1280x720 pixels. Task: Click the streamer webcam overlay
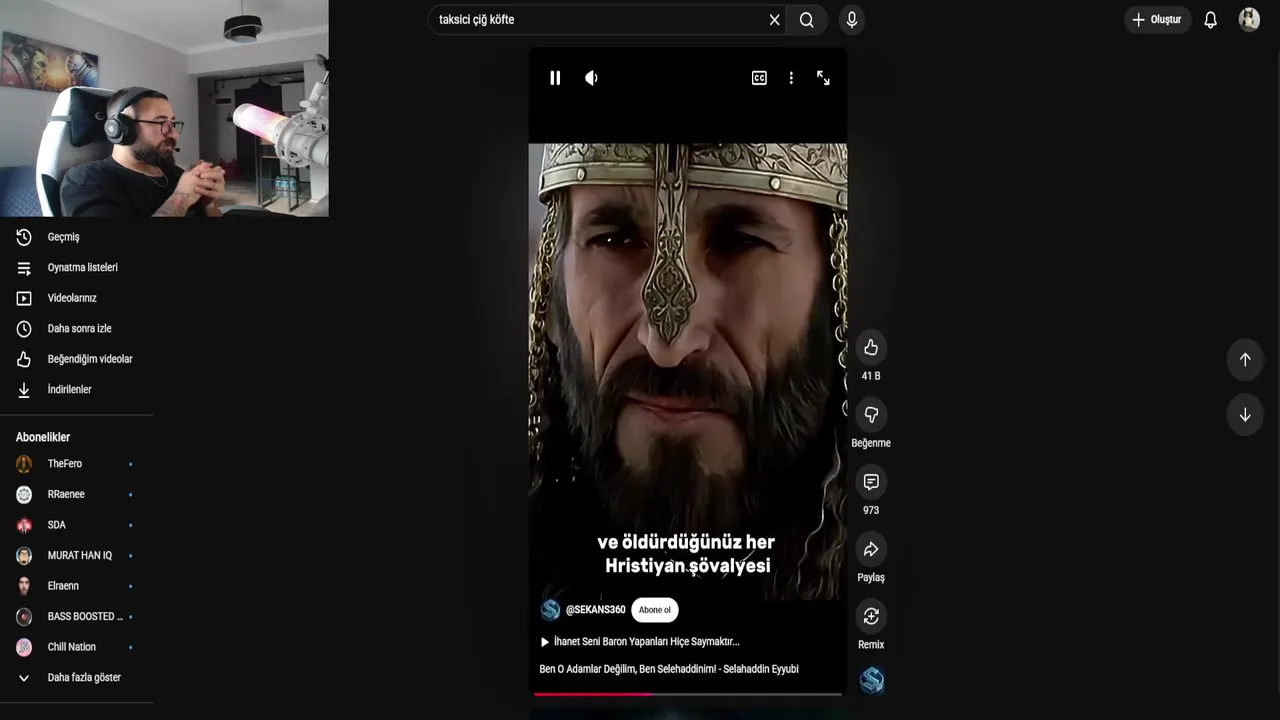click(x=164, y=108)
